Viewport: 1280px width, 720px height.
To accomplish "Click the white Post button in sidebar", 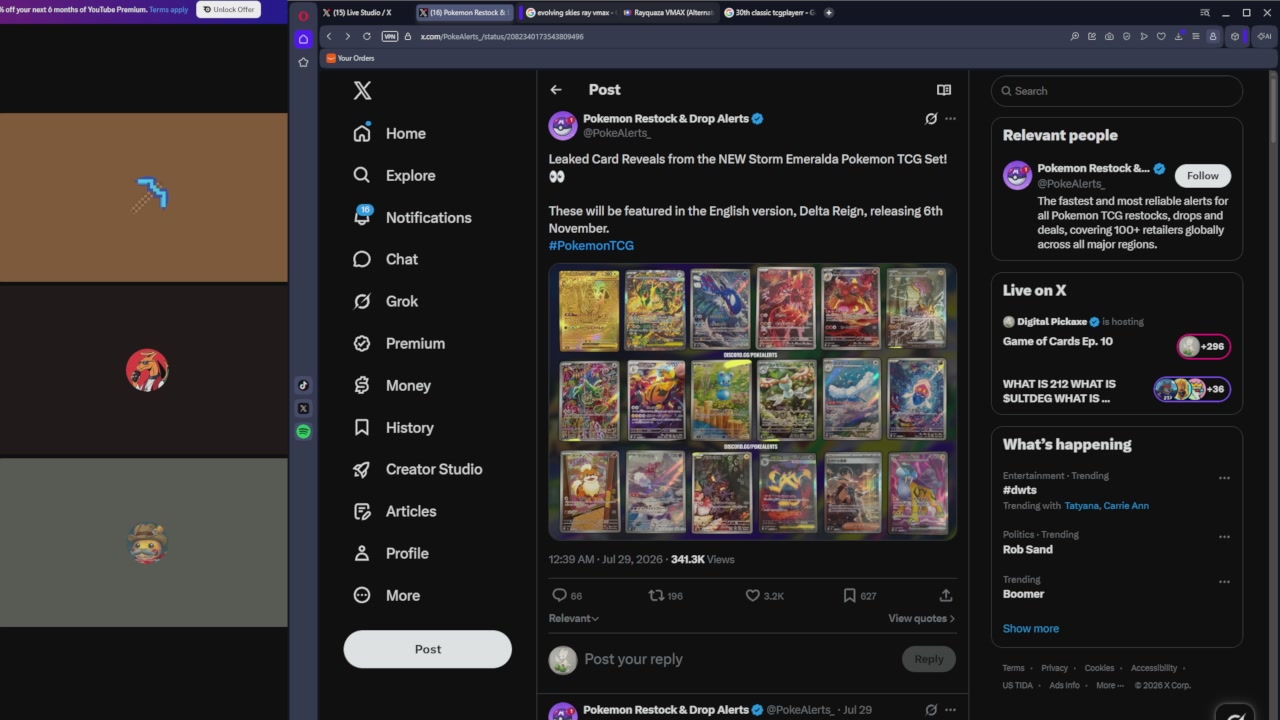I will [x=428, y=649].
